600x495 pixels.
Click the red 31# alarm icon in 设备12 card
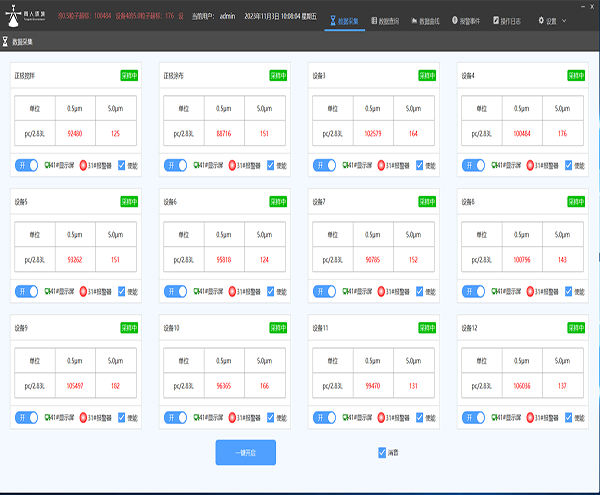530,417
